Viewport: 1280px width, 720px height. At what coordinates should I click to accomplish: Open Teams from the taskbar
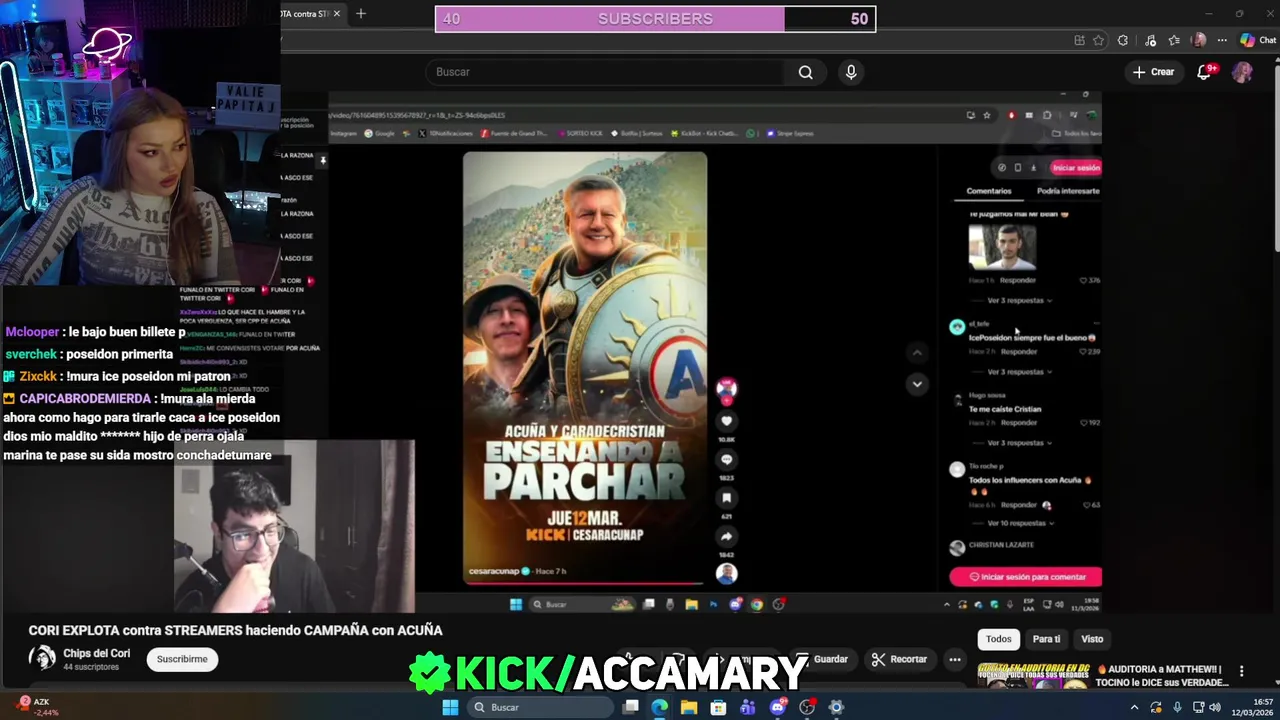pyautogui.click(x=748, y=707)
